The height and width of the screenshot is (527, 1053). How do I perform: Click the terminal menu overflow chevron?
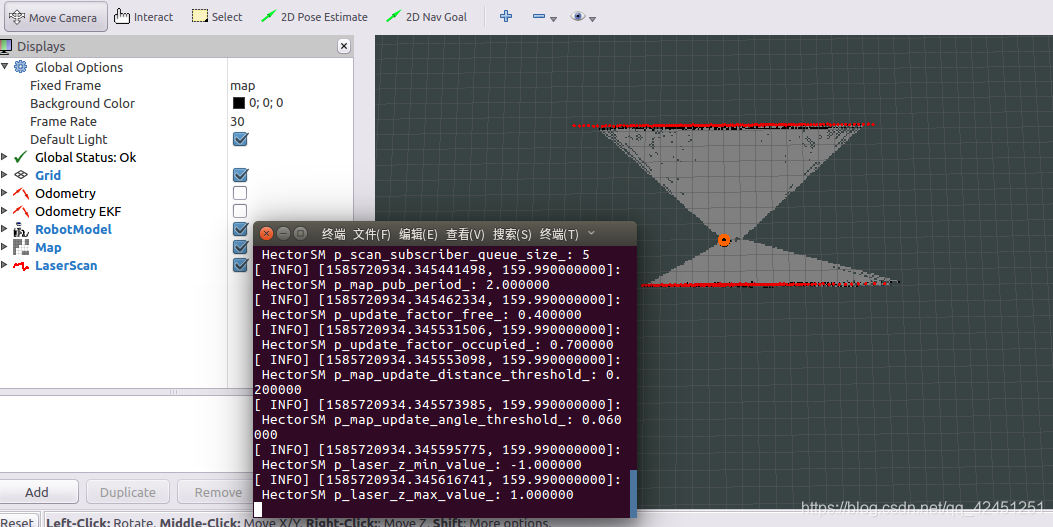tap(591, 233)
